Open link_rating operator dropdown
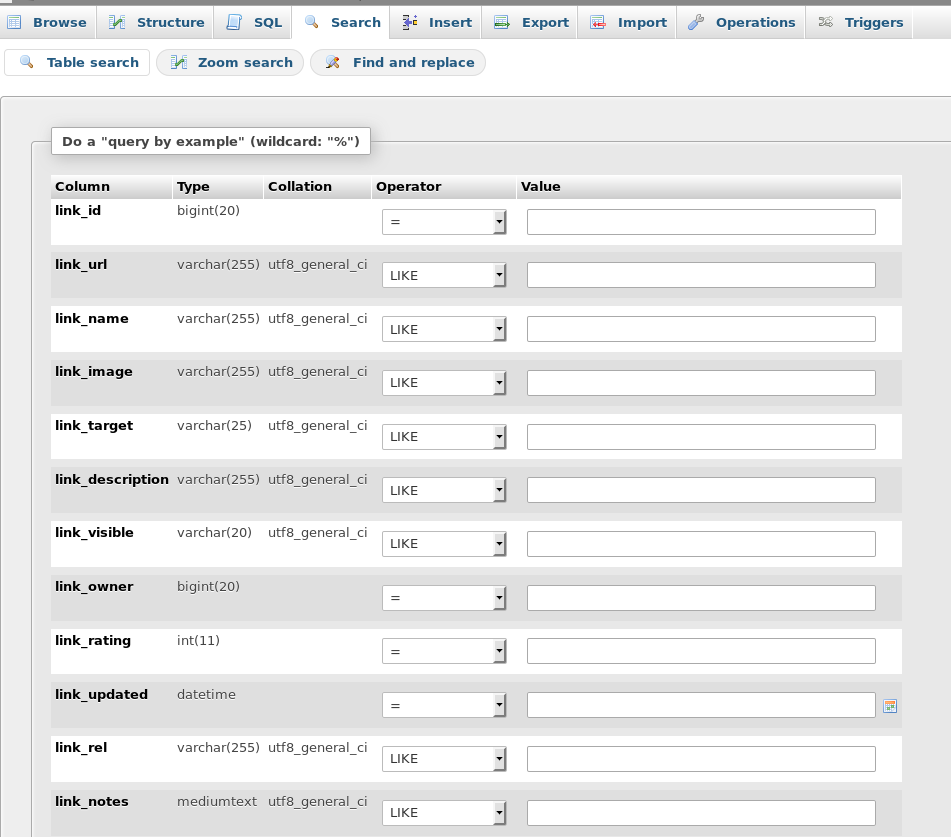The width and height of the screenshot is (951, 837). (443, 651)
